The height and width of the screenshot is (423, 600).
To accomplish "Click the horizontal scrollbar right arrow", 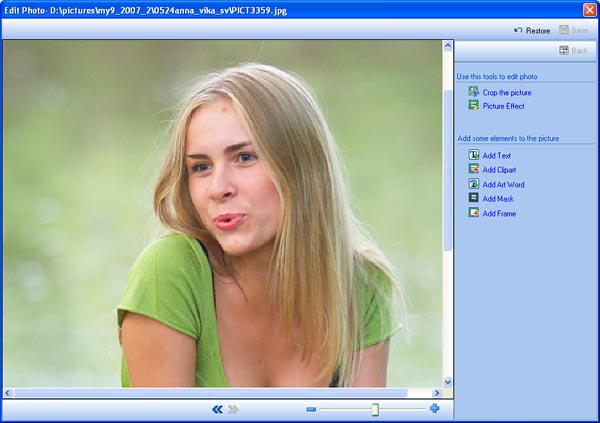I will pos(436,393).
